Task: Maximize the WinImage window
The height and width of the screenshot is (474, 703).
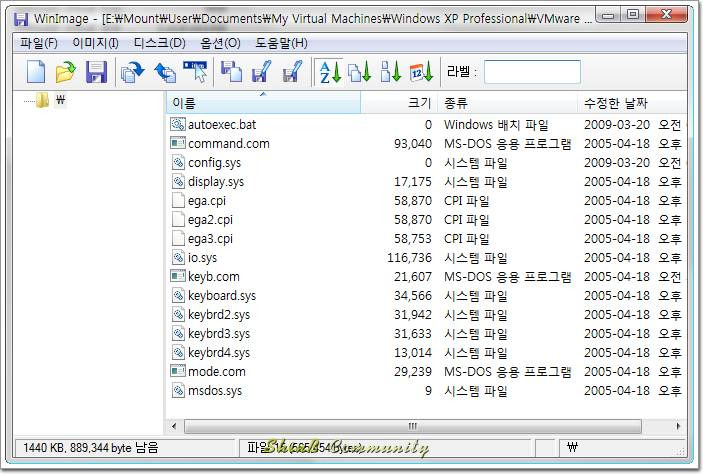Action: click(x=633, y=14)
